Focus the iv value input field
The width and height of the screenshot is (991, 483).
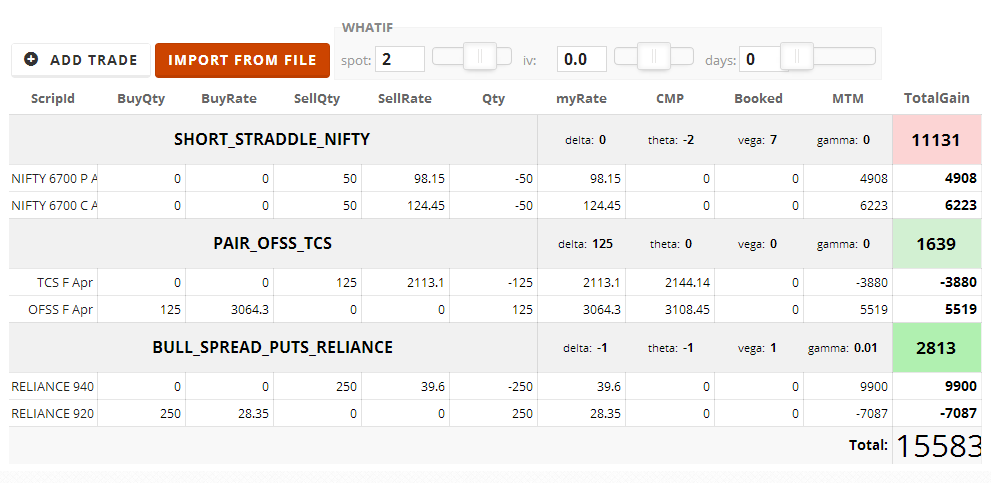581,59
